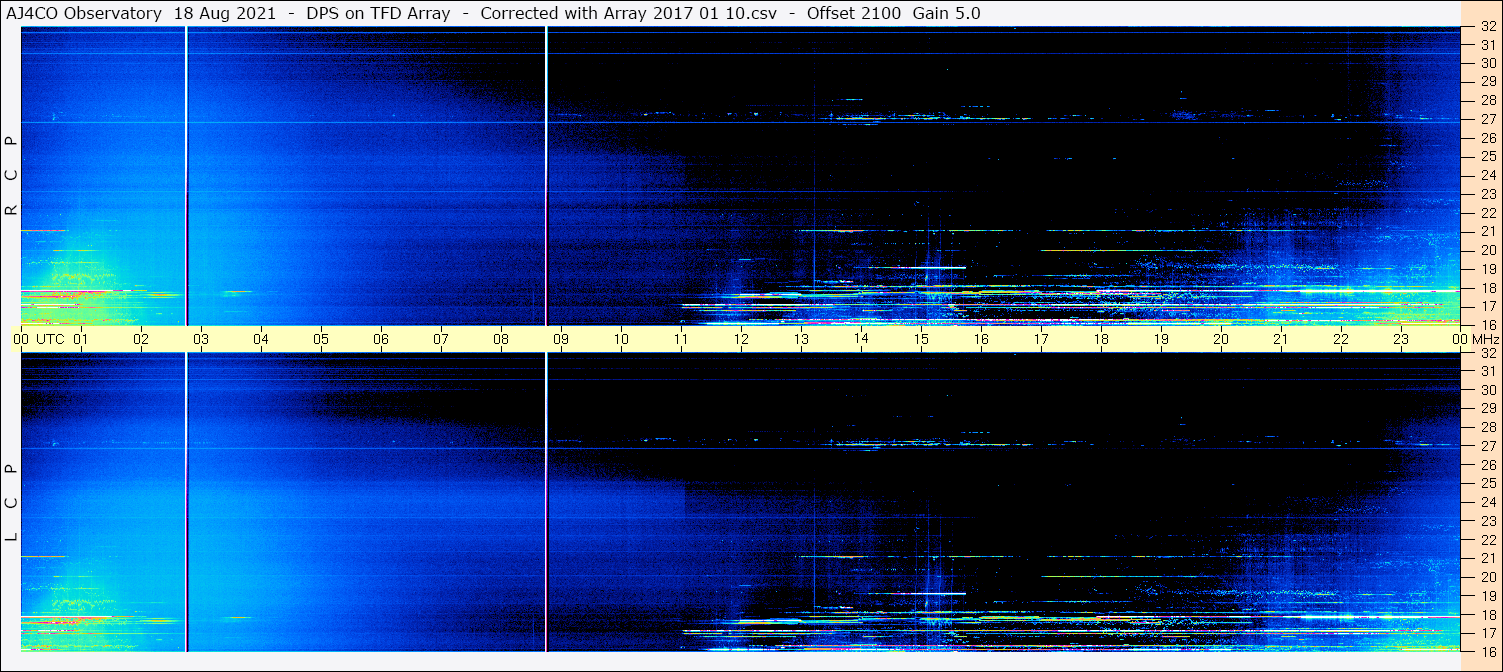Viewport: 1503px width, 672px height.
Task: Click the white vertical marker near 08:45 in LCP panel
Action: (x=546, y=502)
